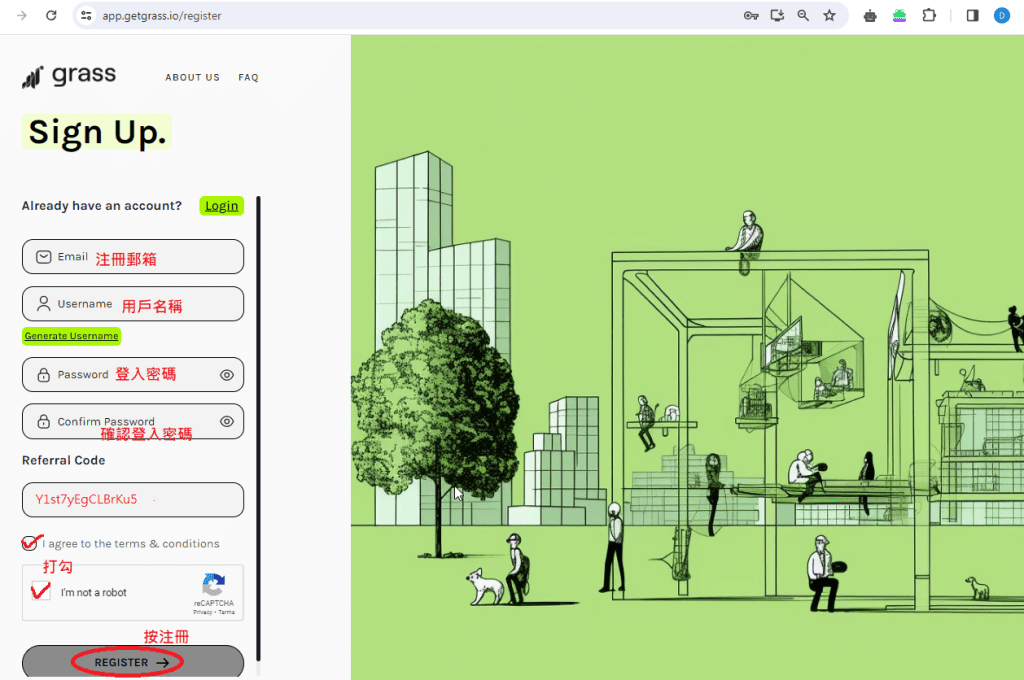Toggle visibility of Confirm Password eye icon

(x=227, y=421)
